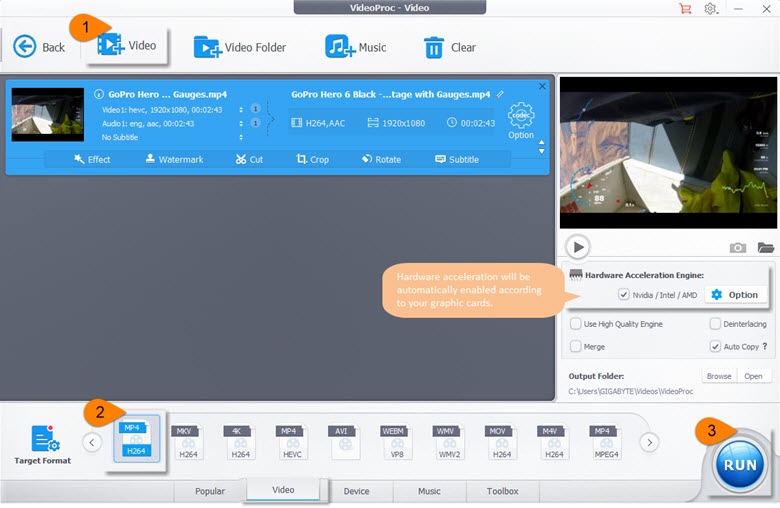The height and width of the screenshot is (508, 780).
Task: Play the video preview
Action: (577, 247)
